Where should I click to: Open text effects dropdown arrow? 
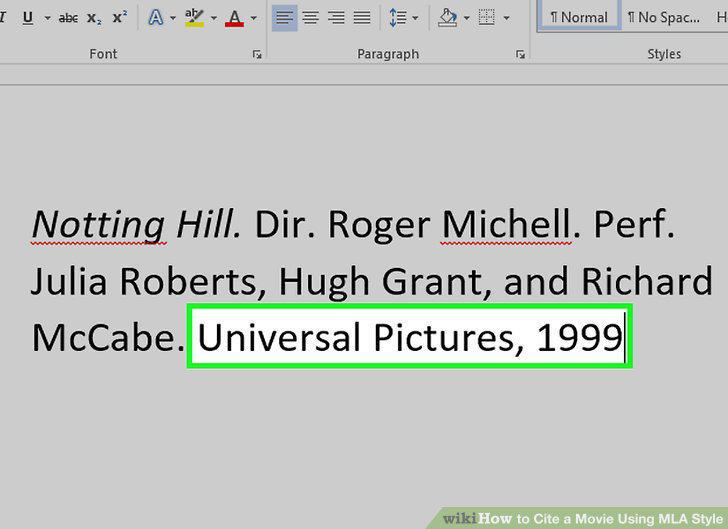pos(173,19)
